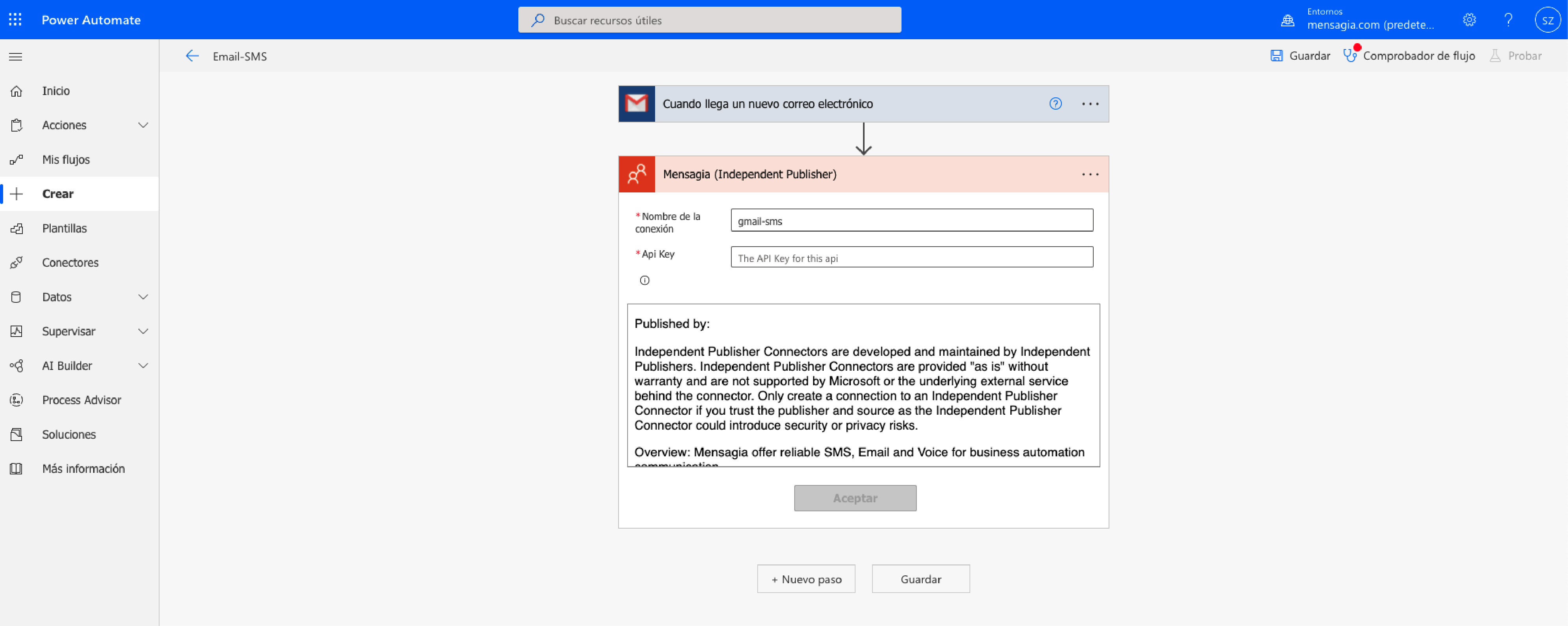Open the SZ account avatar
The image size is (1568, 626).
coord(1547,20)
